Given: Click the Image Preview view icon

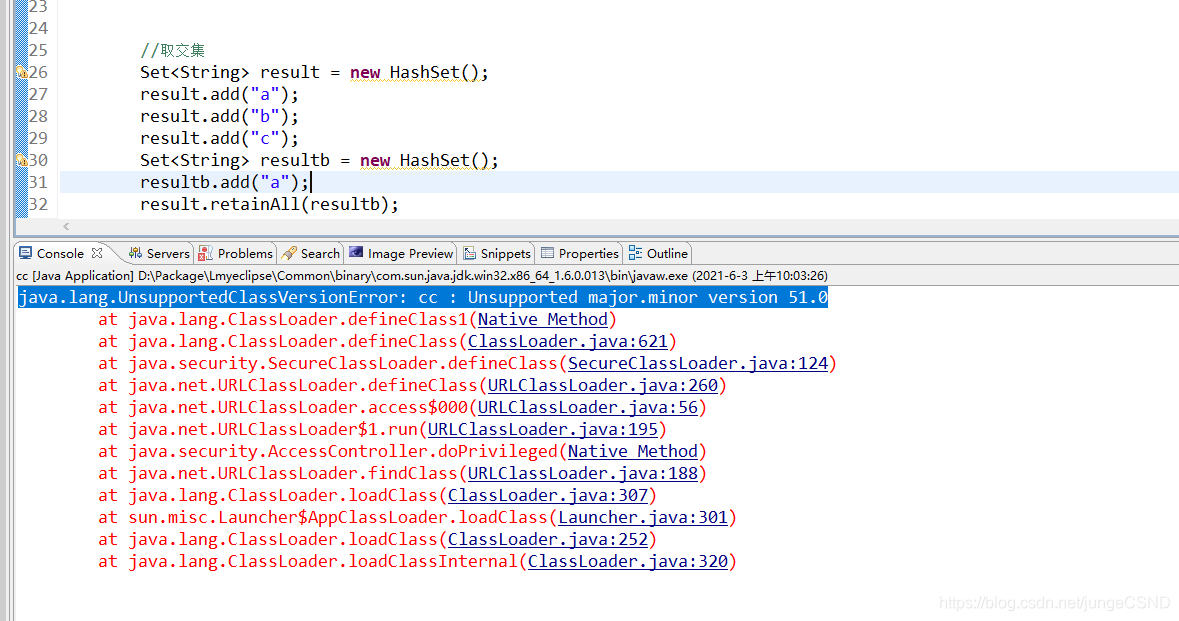Looking at the screenshot, I should click(400, 253).
